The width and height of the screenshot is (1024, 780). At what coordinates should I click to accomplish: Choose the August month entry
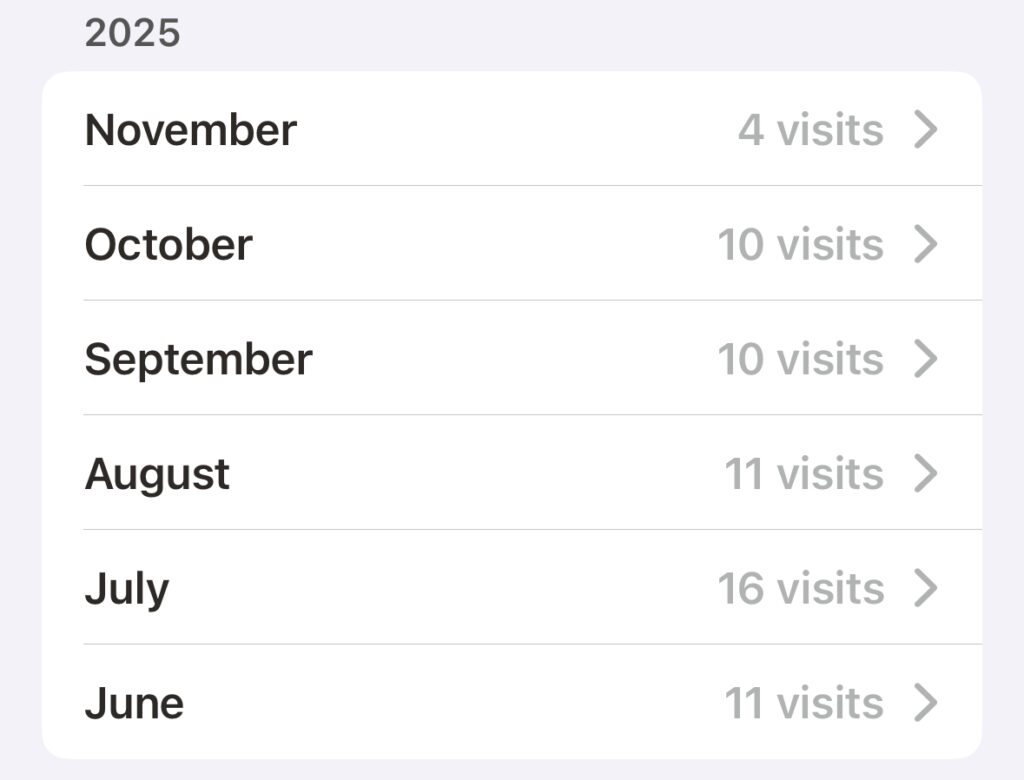(157, 474)
